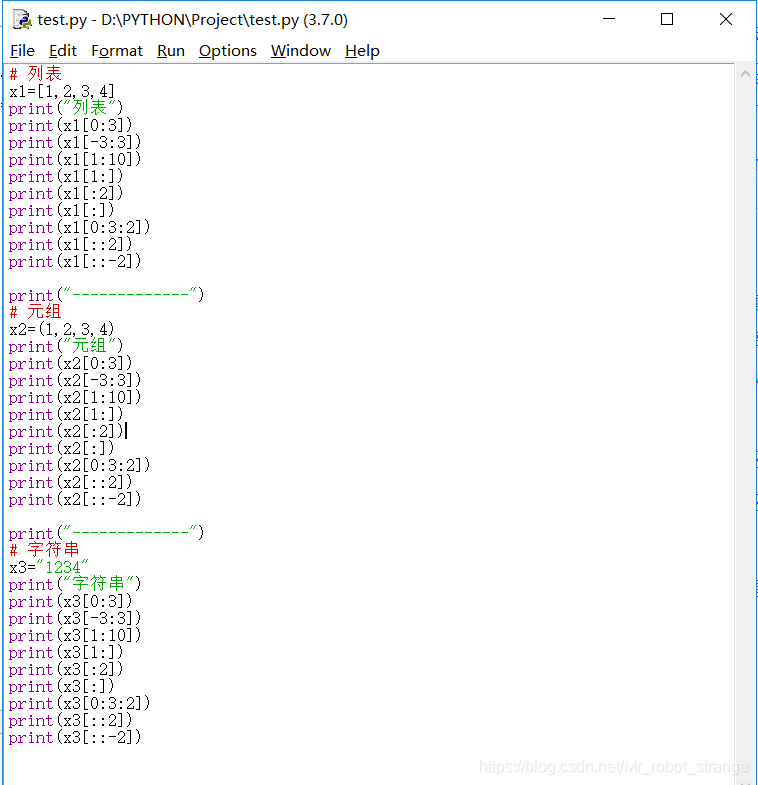
Task: Click the comment line '# 字符串'
Action: coord(44,550)
